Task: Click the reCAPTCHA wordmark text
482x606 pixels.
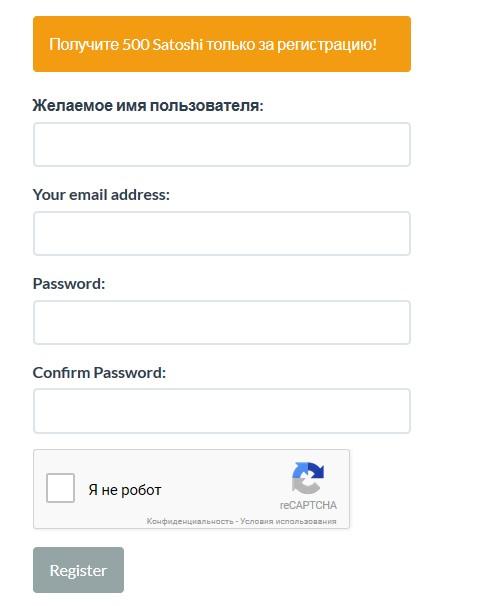Action: 308,505
